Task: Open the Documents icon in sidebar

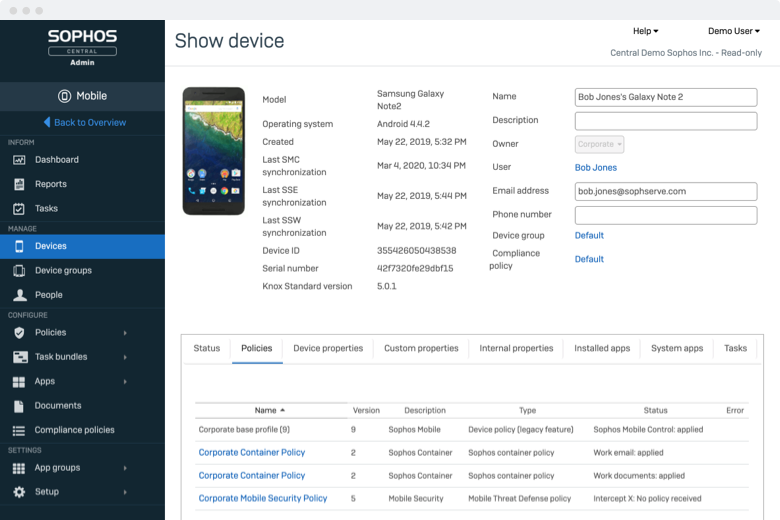Action: [18, 406]
